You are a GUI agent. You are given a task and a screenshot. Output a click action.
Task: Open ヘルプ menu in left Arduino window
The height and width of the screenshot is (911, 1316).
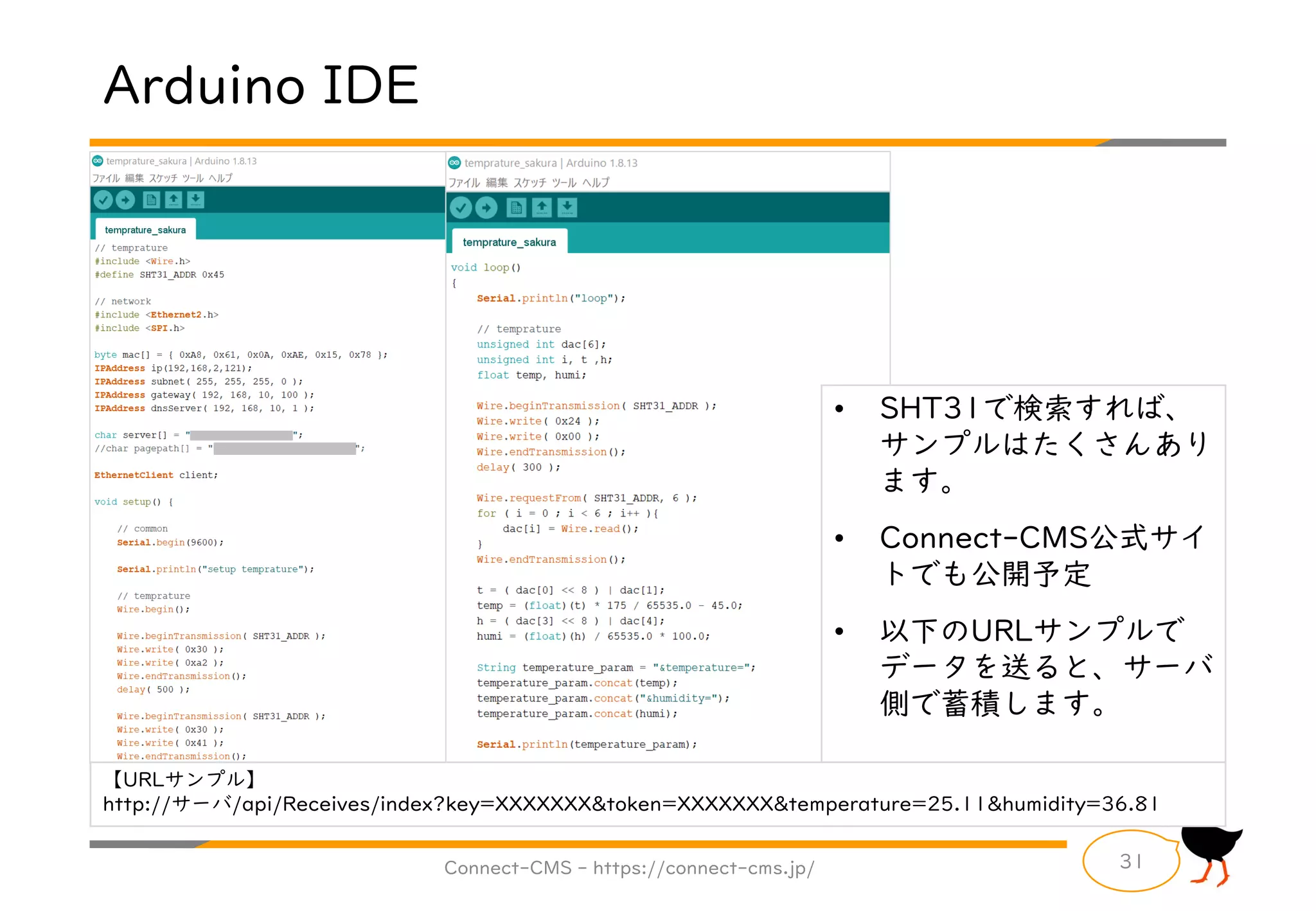coord(220,178)
